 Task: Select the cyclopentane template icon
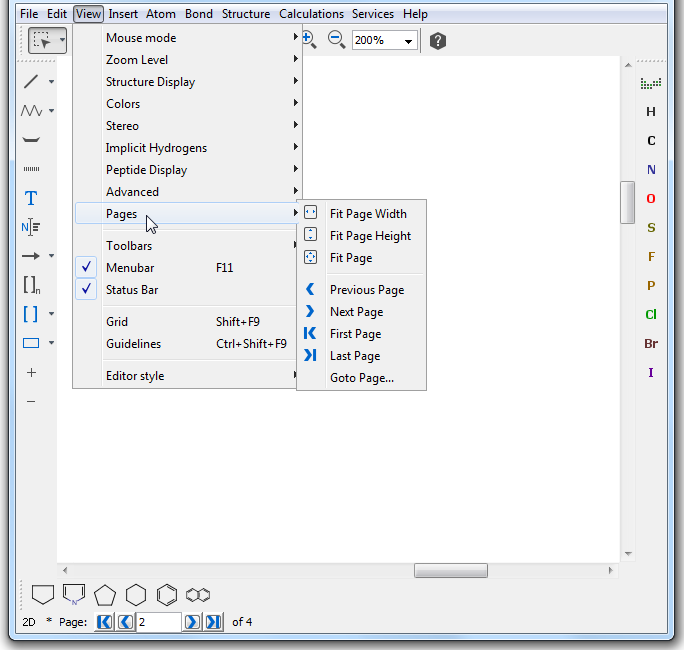click(x=105, y=595)
